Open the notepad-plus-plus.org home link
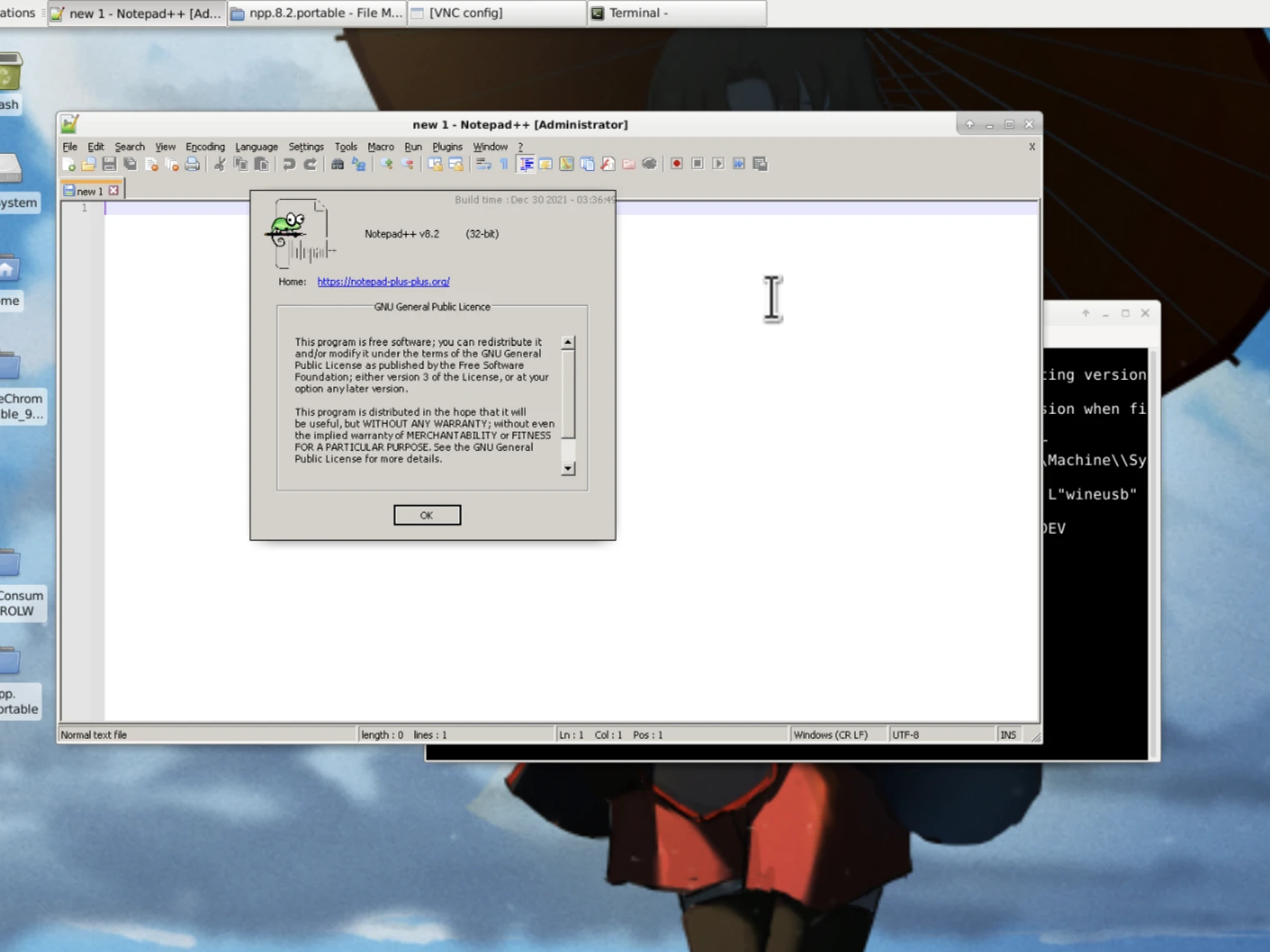This screenshot has width=1270, height=952. click(x=383, y=282)
